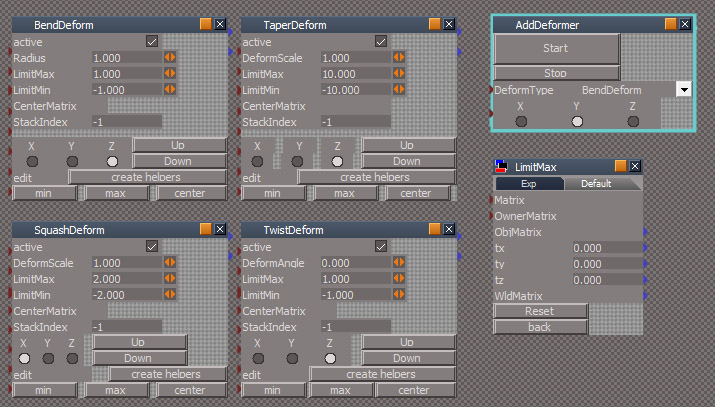Uncheck active checkbox in TaperDeform

[381, 41]
